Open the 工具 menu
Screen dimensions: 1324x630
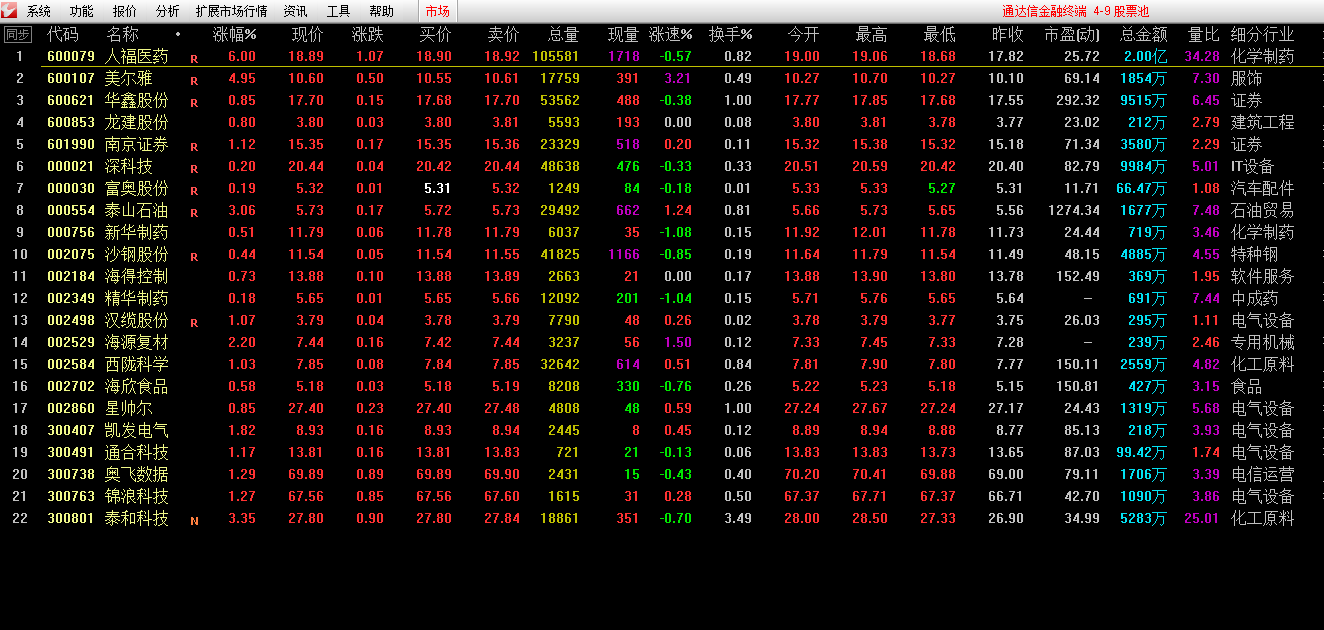339,12
